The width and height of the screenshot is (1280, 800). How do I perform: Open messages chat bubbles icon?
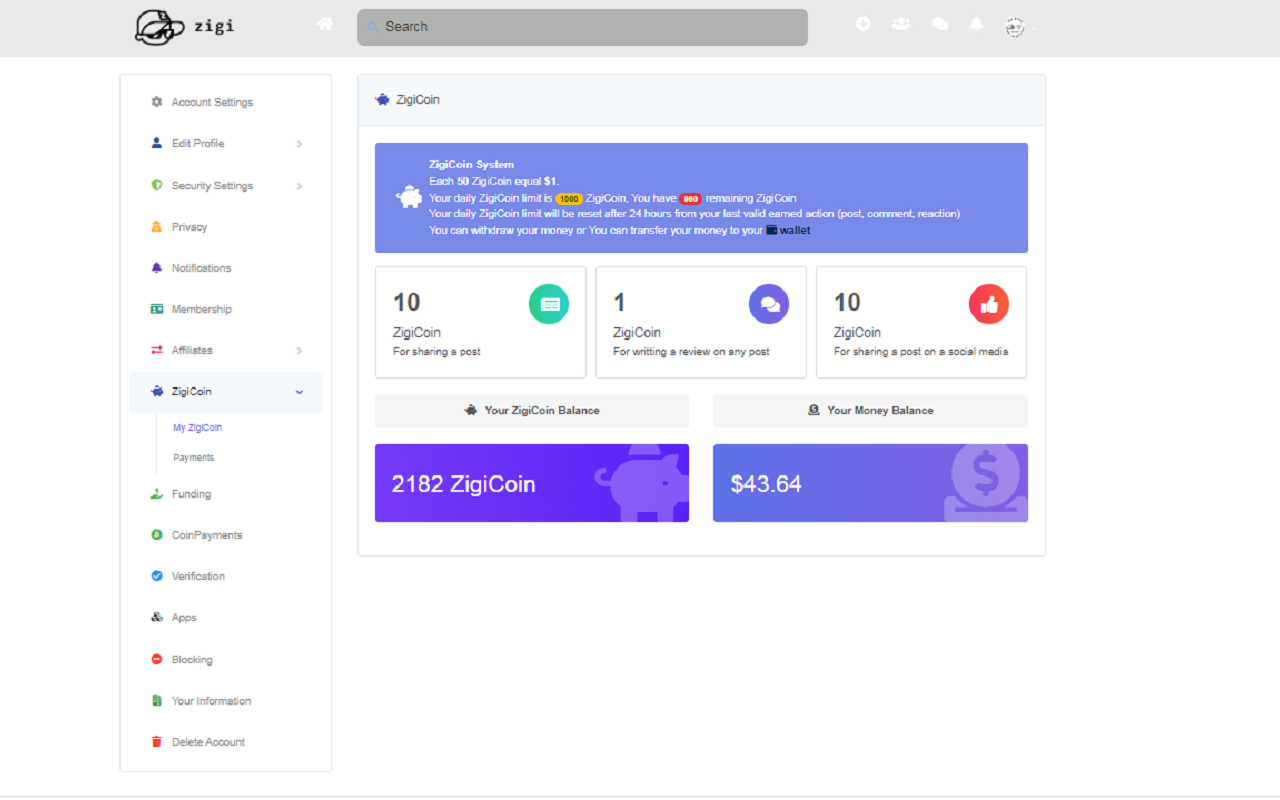940,24
